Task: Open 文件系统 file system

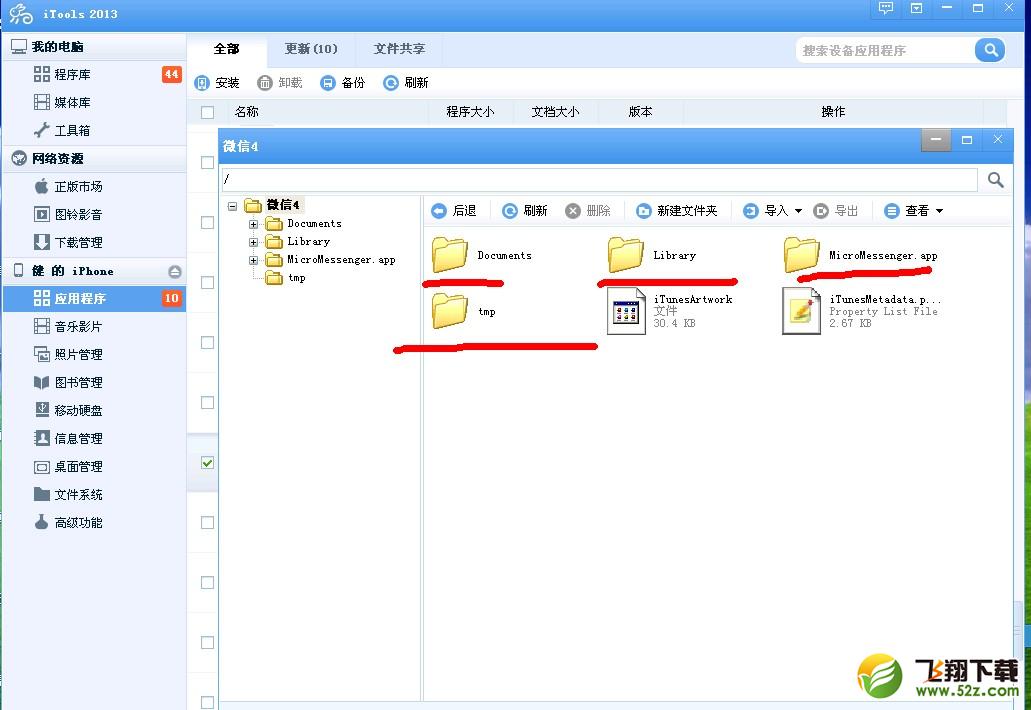Action: 94,494
